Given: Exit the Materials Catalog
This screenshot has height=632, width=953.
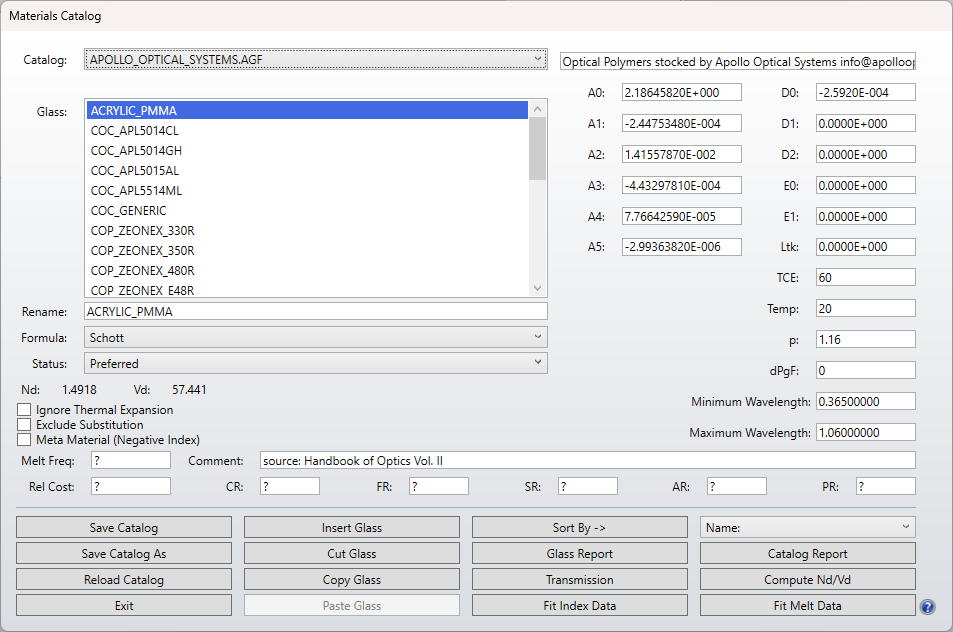Looking at the screenshot, I should coord(123,604).
